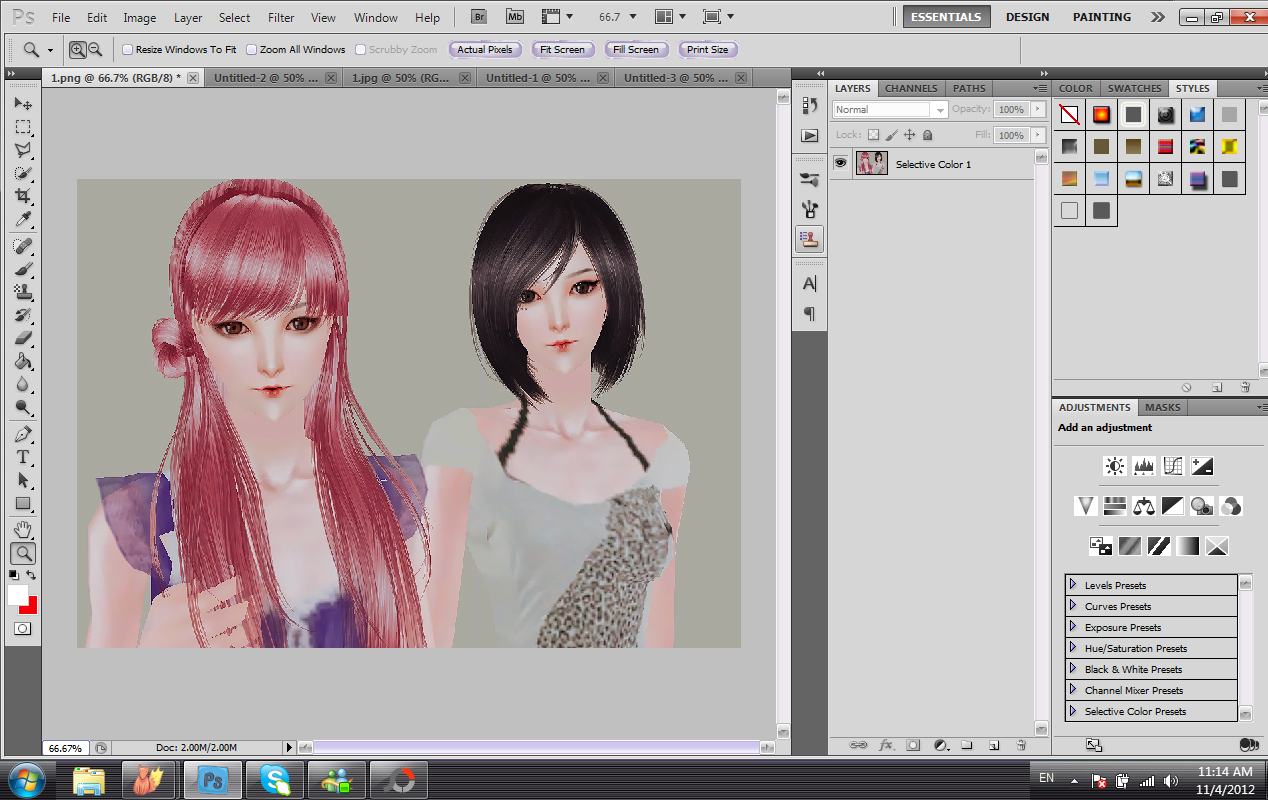This screenshot has width=1268, height=800.
Task: Hide the Selective Color 1 layer
Action: tap(840, 163)
